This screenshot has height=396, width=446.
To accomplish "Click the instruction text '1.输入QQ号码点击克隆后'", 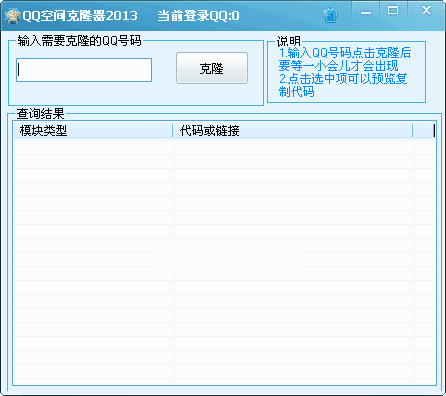I will 345,53.
